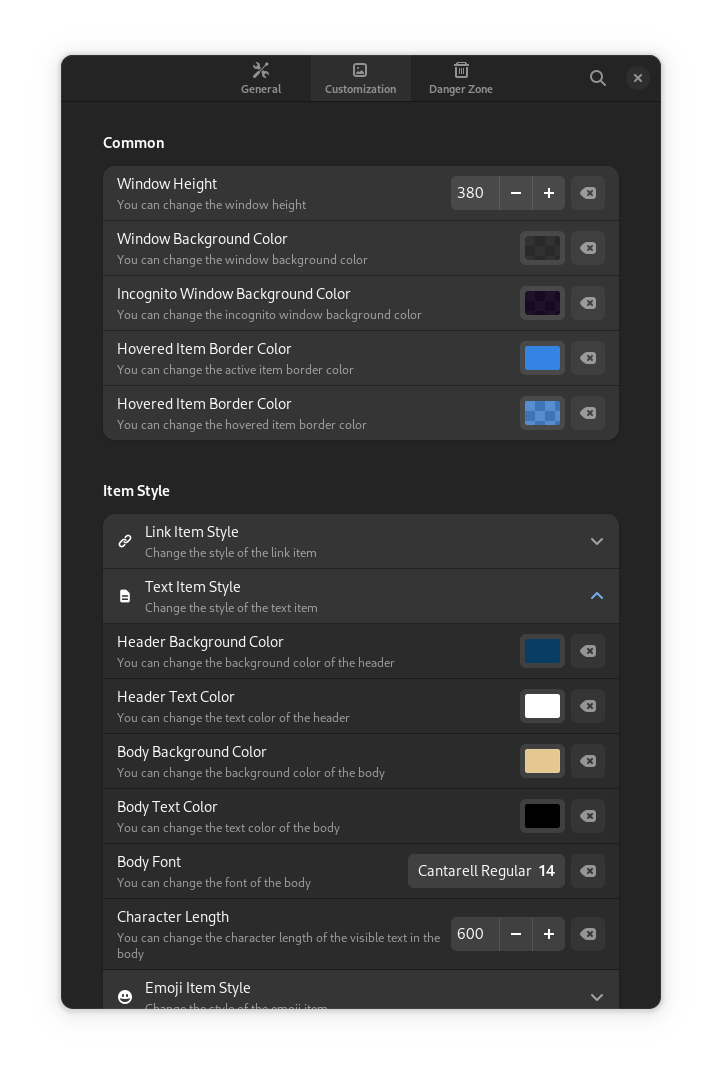Image resolution: width=722 pixels, height=1076 pixels.
Task: Clear the Incognito Window Background Color
Action: (588, 303)
